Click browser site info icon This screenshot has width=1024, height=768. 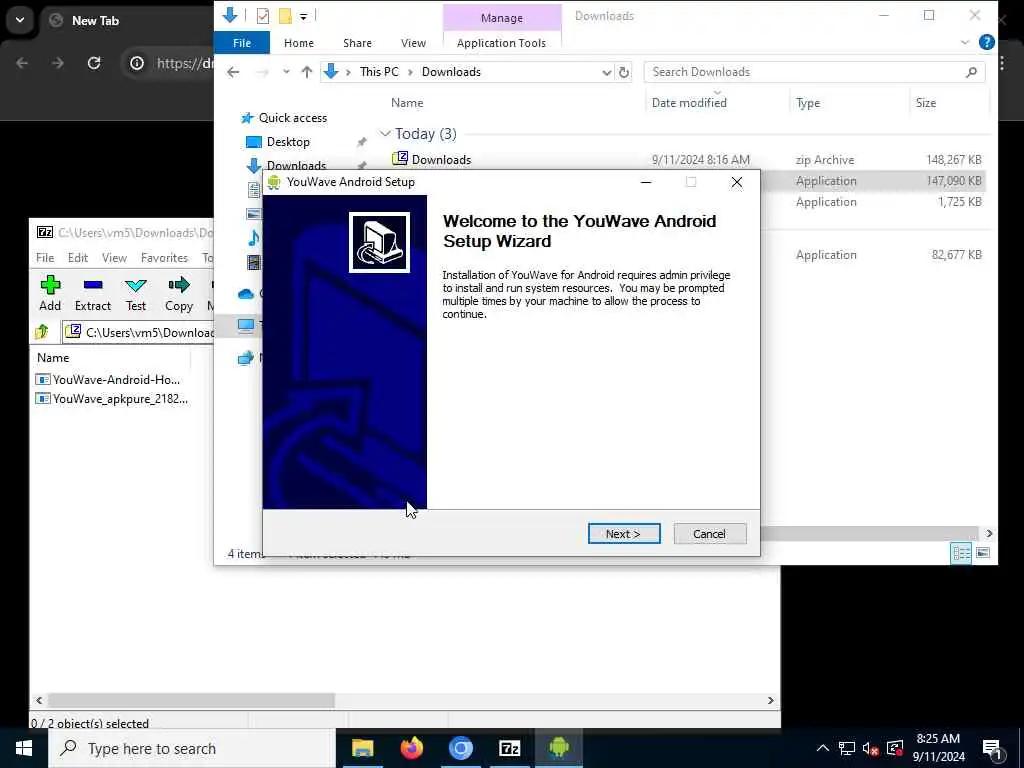pyautogui.click(x=136, y=63)
